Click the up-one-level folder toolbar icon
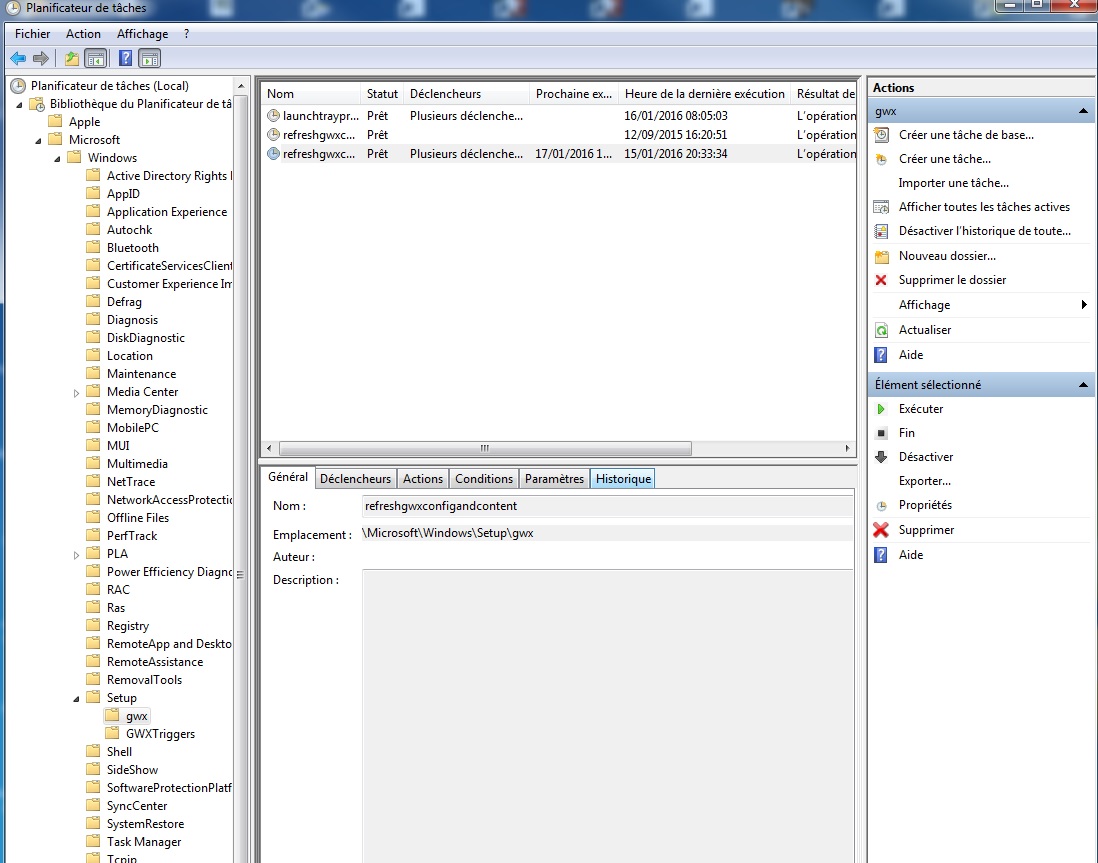Image resolution: width=1098 pixels, height=863 pixels. (x=71, y=58)
